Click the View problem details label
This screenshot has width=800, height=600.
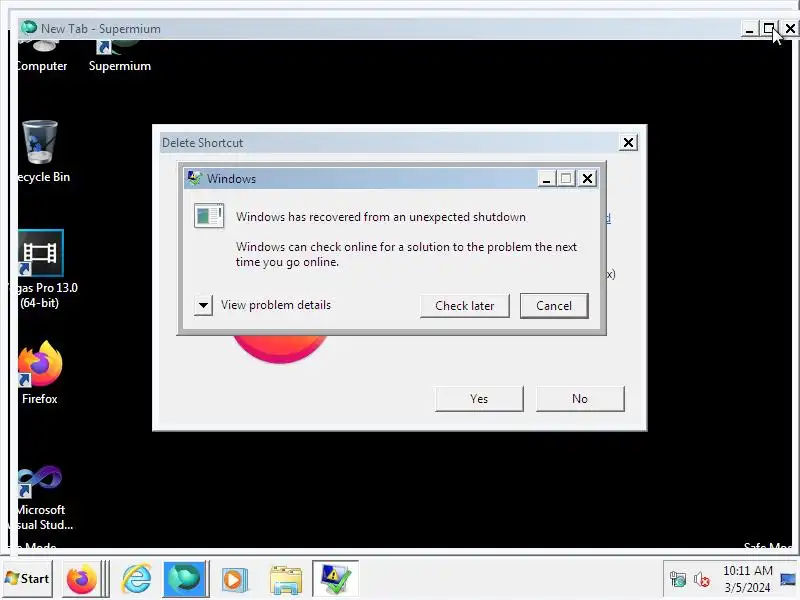pos(276,305)
